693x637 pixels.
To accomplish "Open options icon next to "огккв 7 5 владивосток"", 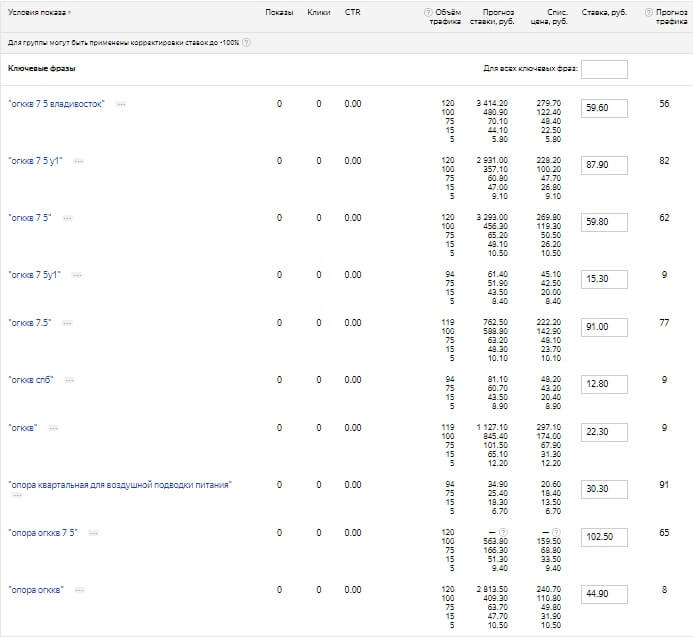I will click(121, 104).
